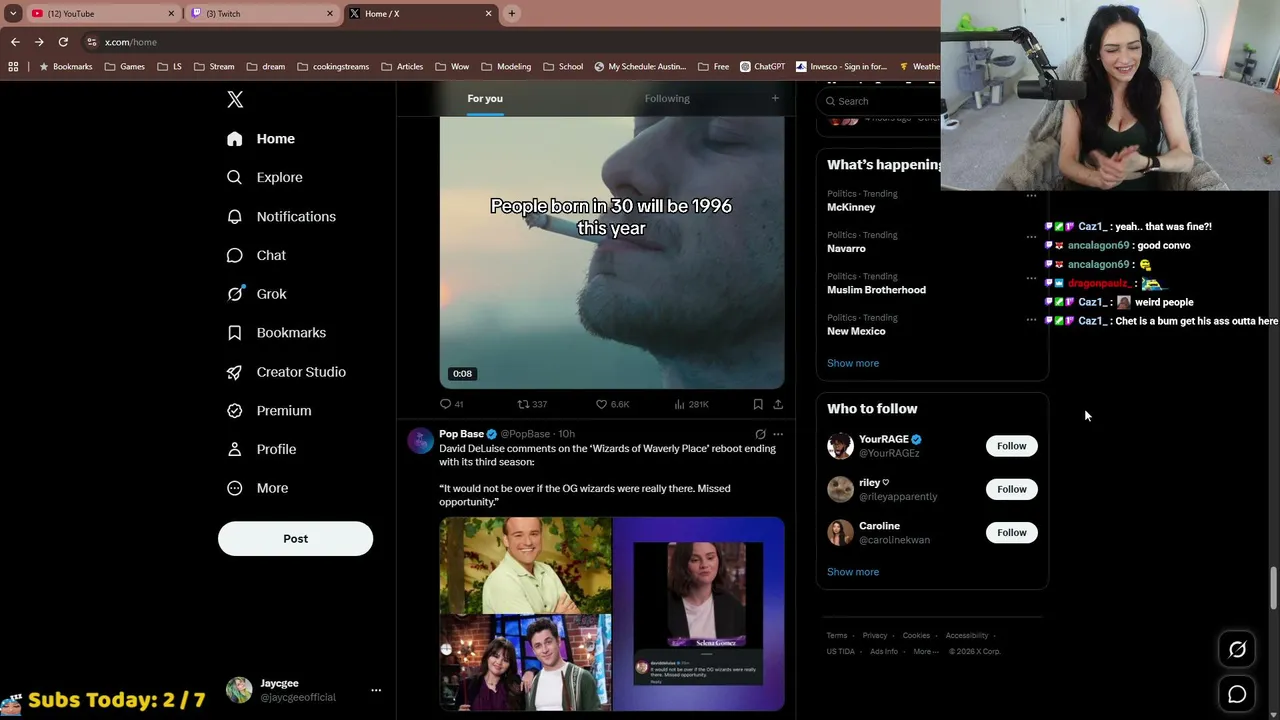Open the Privacy footer link
Viewport: 1280px width, 720px height.
pos(875,636)
